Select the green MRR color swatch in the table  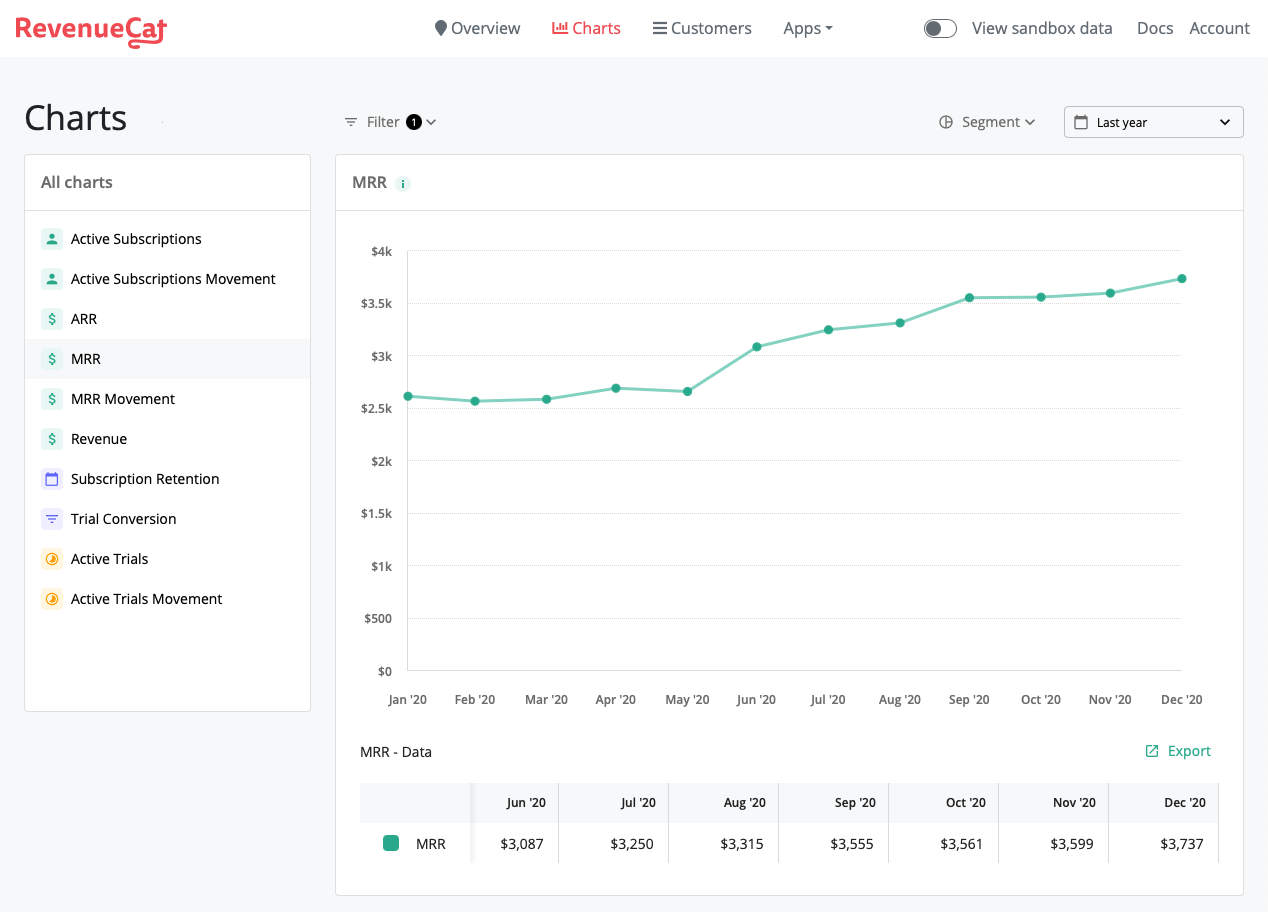tap(390, 844)
